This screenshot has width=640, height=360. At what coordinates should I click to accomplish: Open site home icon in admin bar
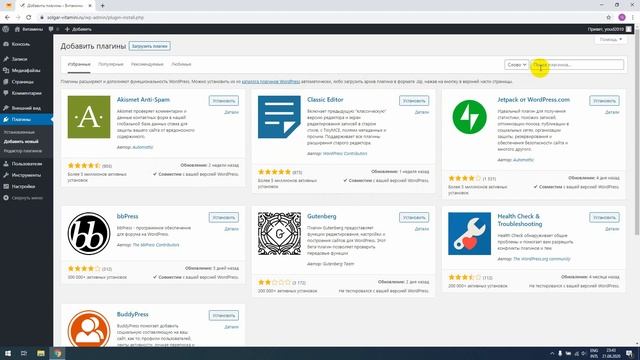click(x=17, y=29)
